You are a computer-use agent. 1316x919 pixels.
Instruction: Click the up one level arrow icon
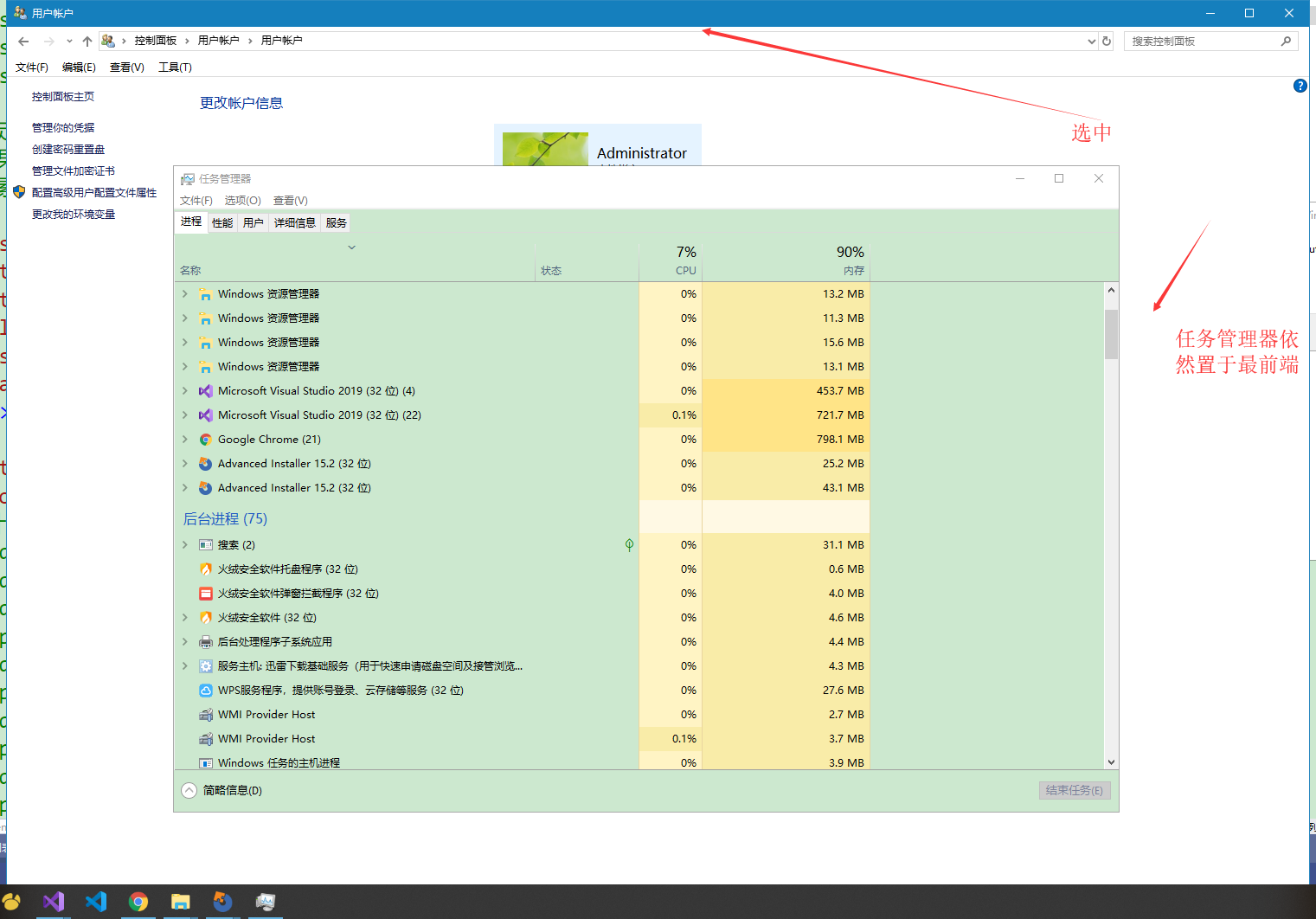tap(87, 40)
